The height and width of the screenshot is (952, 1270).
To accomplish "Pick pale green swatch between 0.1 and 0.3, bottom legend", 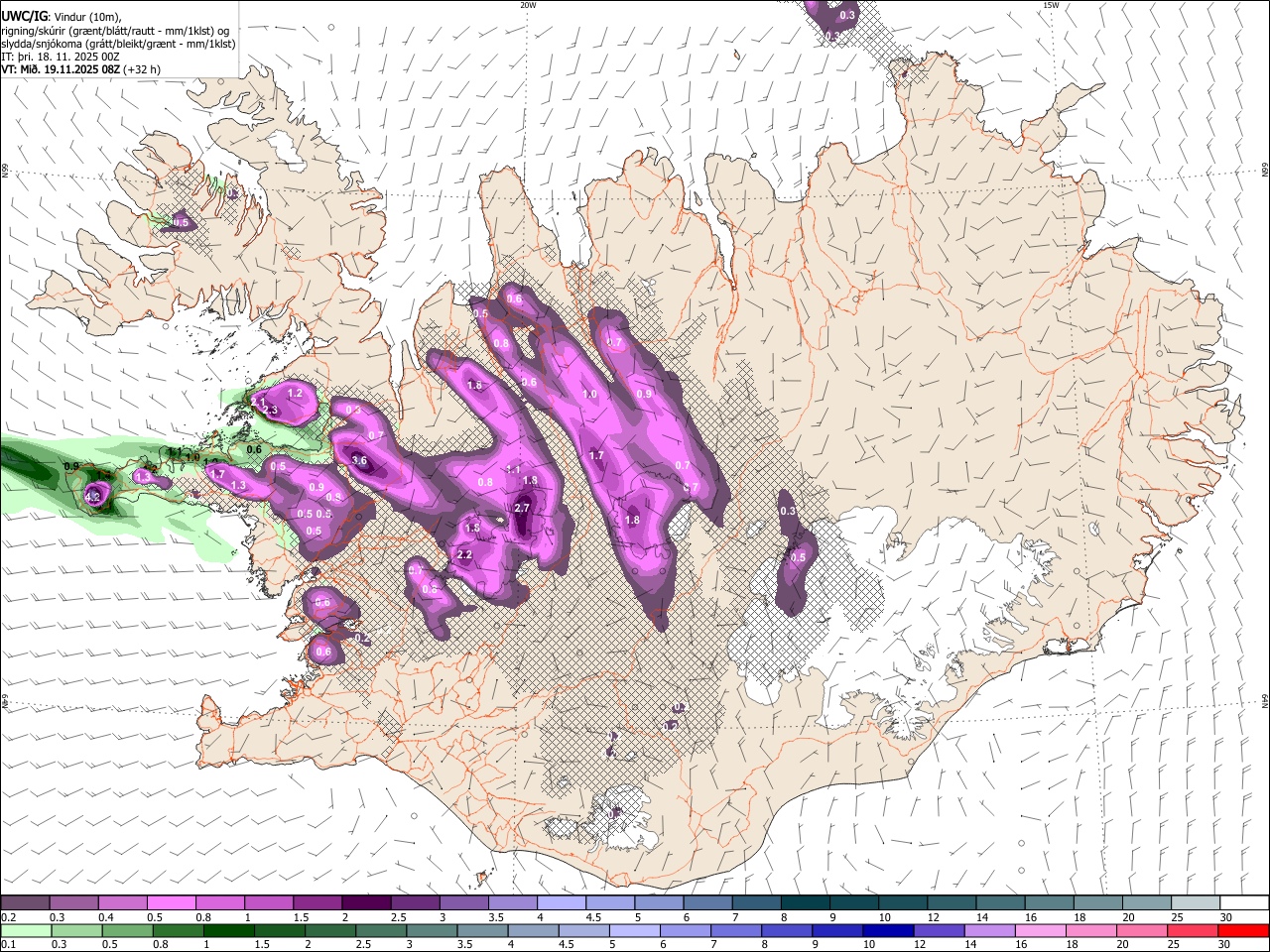I will (x=26, y=930).
